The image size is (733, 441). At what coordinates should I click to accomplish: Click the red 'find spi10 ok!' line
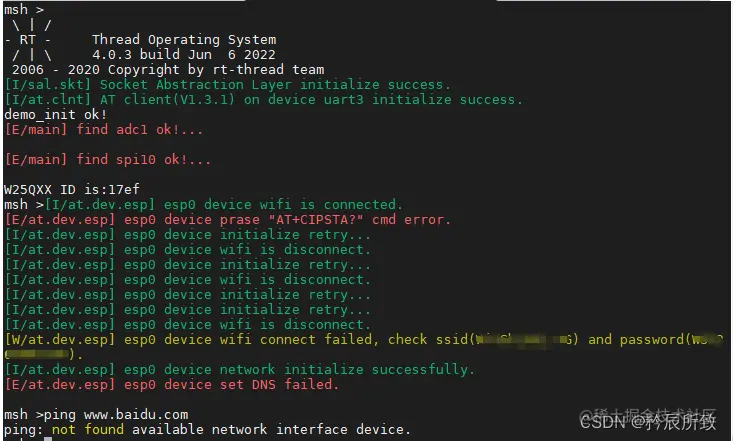coord(108,159)
